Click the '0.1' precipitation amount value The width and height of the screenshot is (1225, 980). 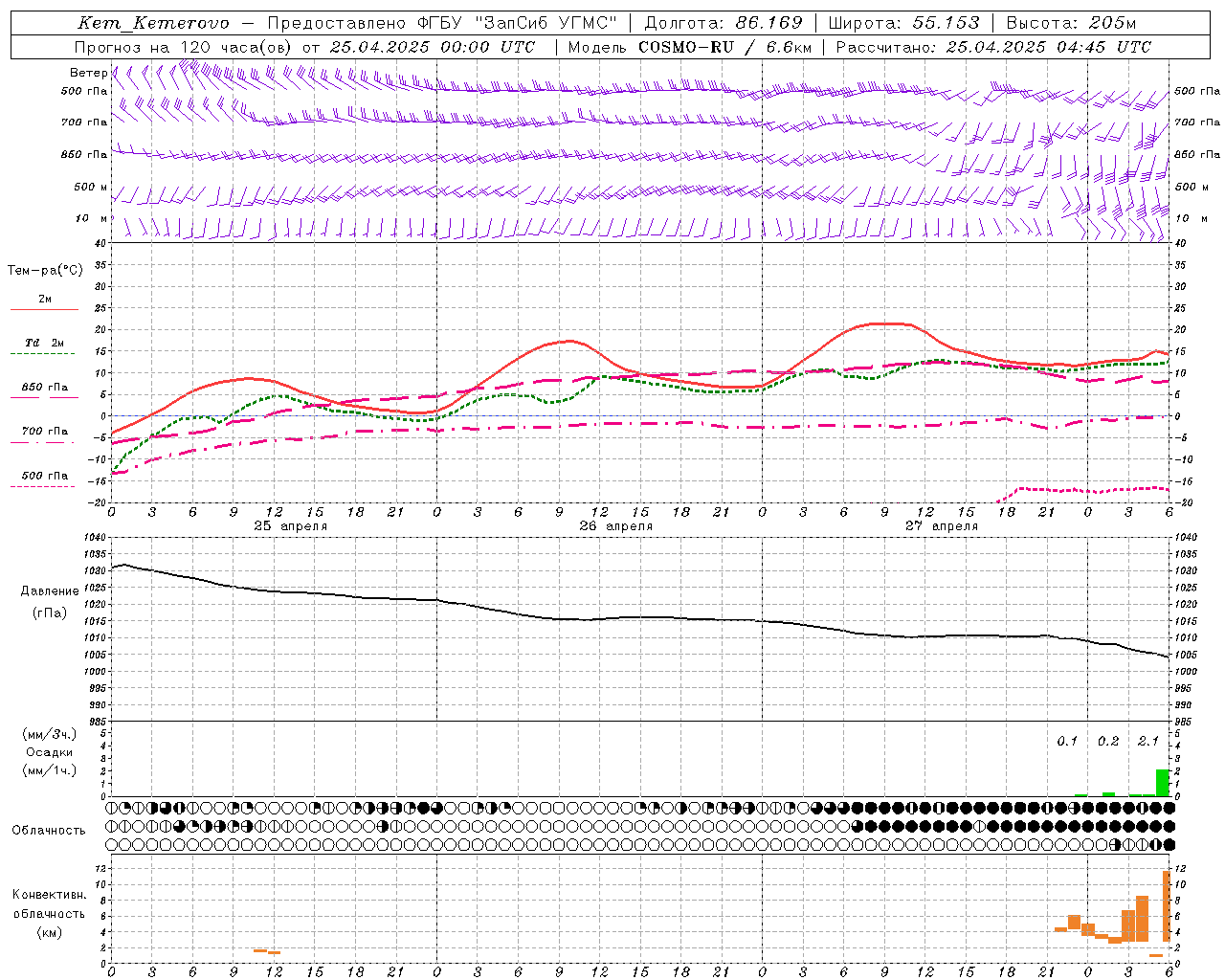tap(1067, 742)
